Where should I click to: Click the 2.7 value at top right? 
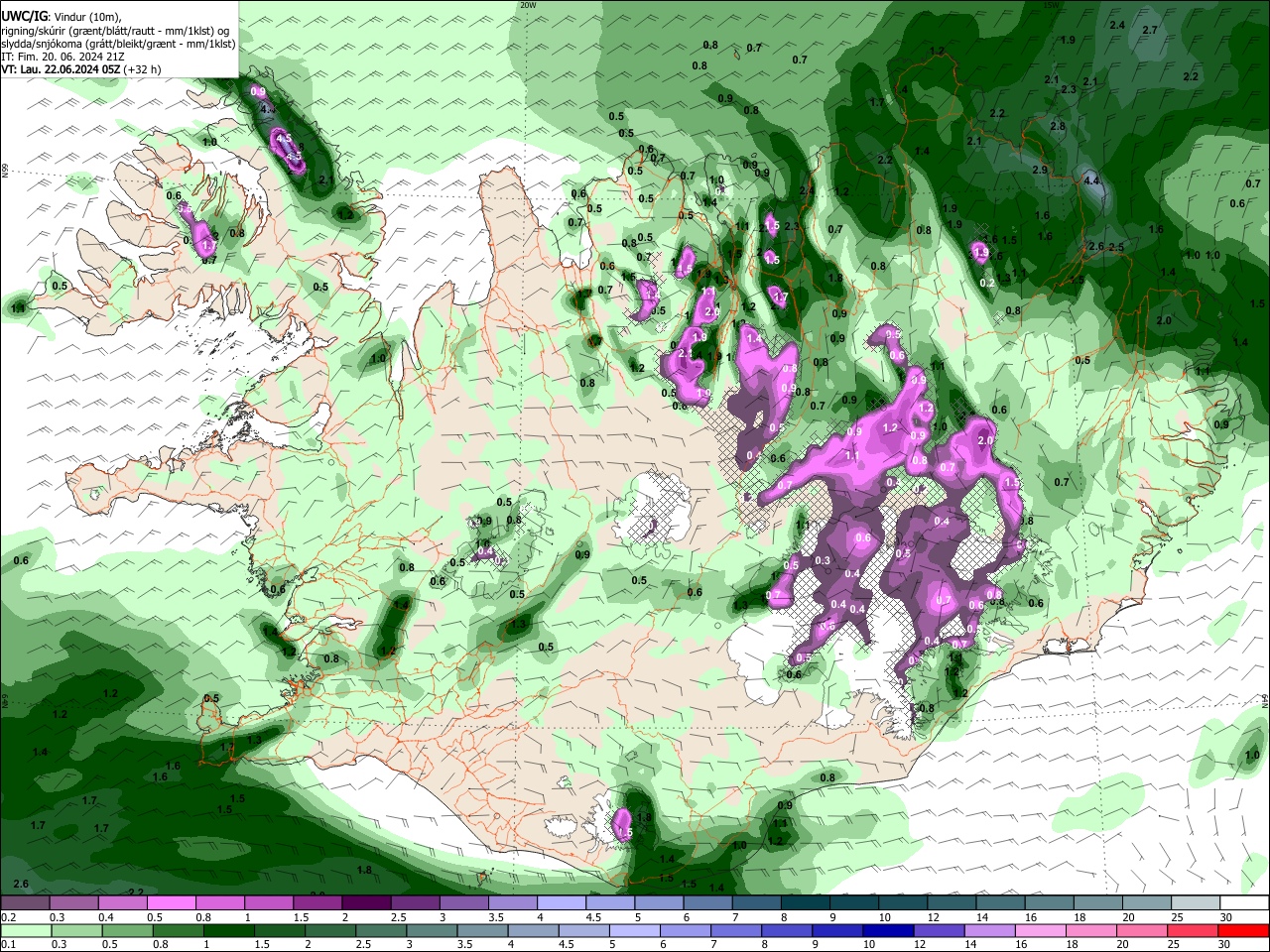[x=1150, y=30]
